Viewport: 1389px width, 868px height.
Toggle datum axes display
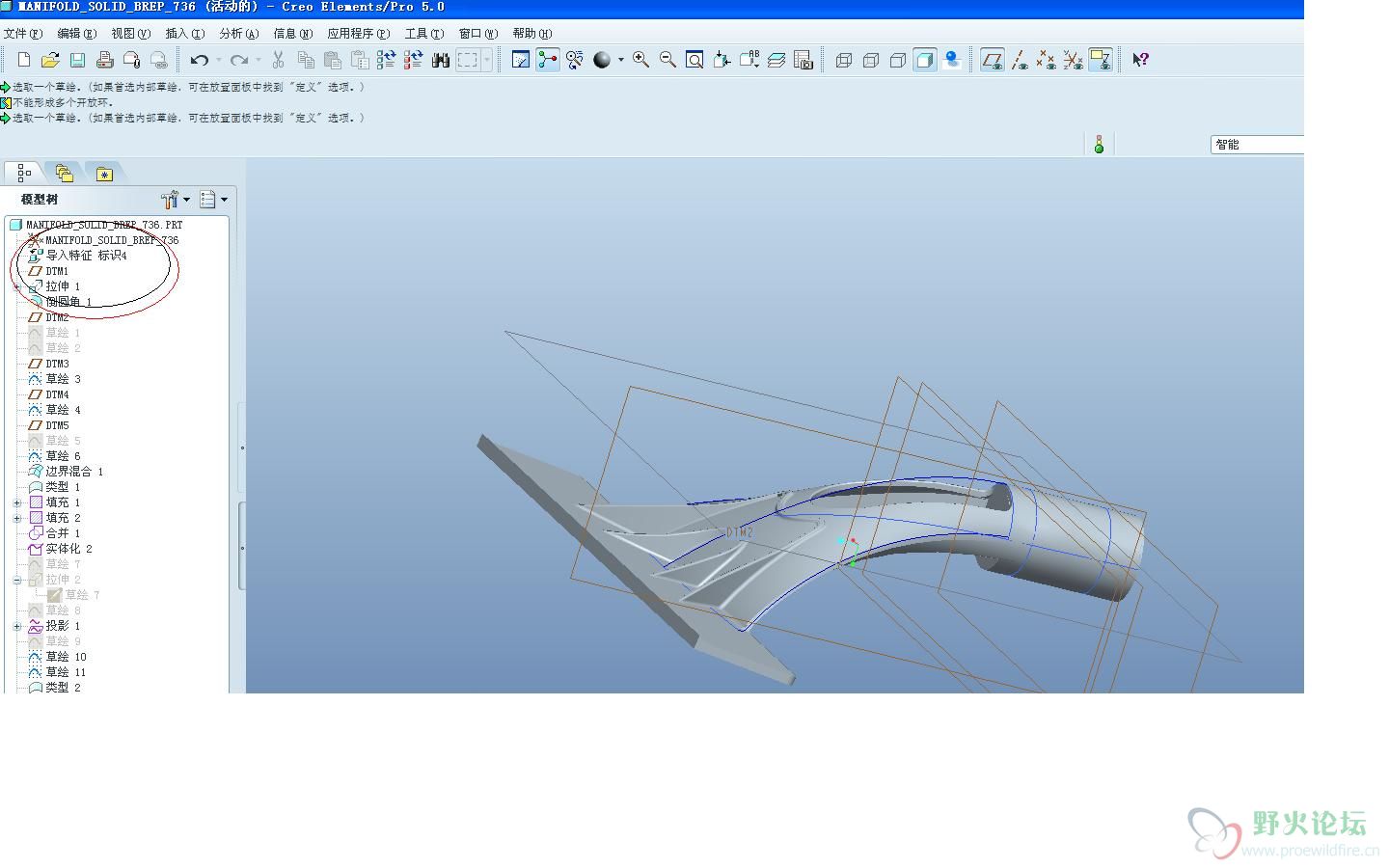1020,60
